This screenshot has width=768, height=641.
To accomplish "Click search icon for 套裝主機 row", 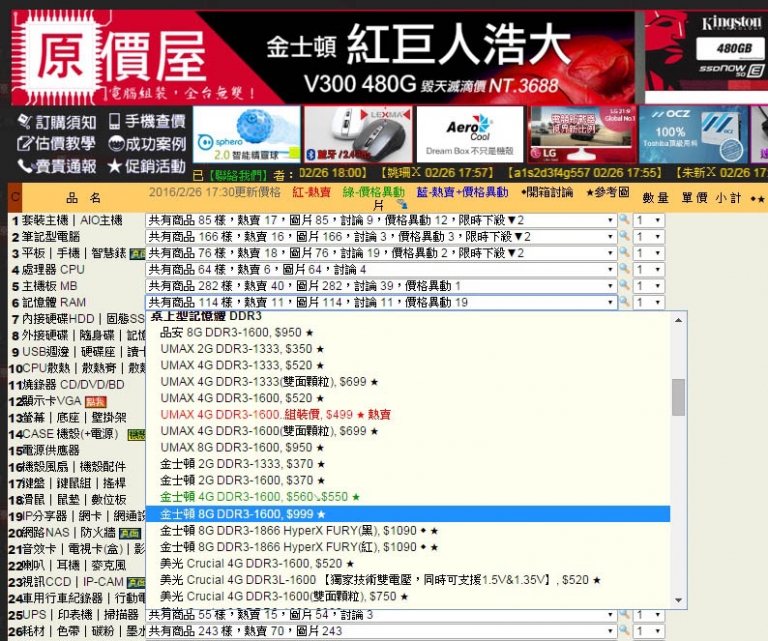I will (624, 220).
